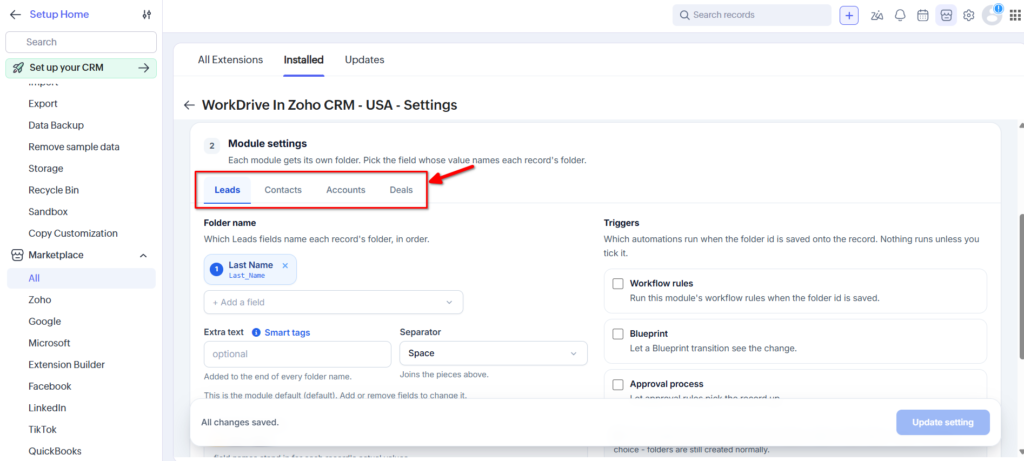
Task: Open sidebar filter settings icon
Action: point(147,14)
